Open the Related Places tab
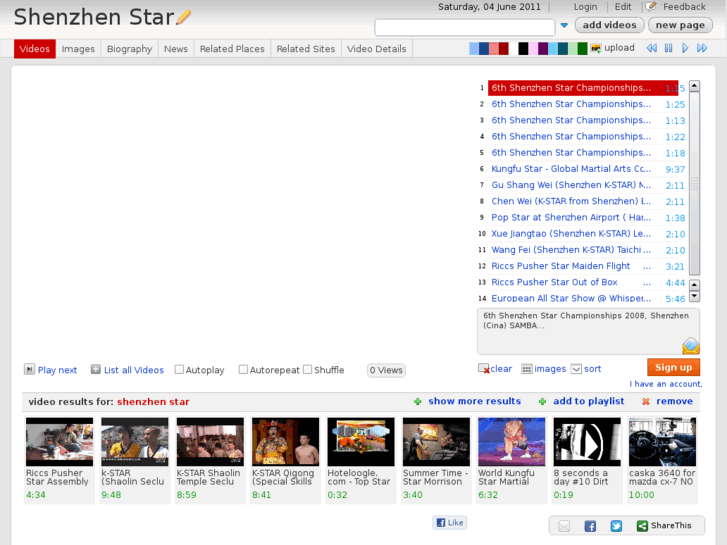727x545 pixels. pos(232,49)
